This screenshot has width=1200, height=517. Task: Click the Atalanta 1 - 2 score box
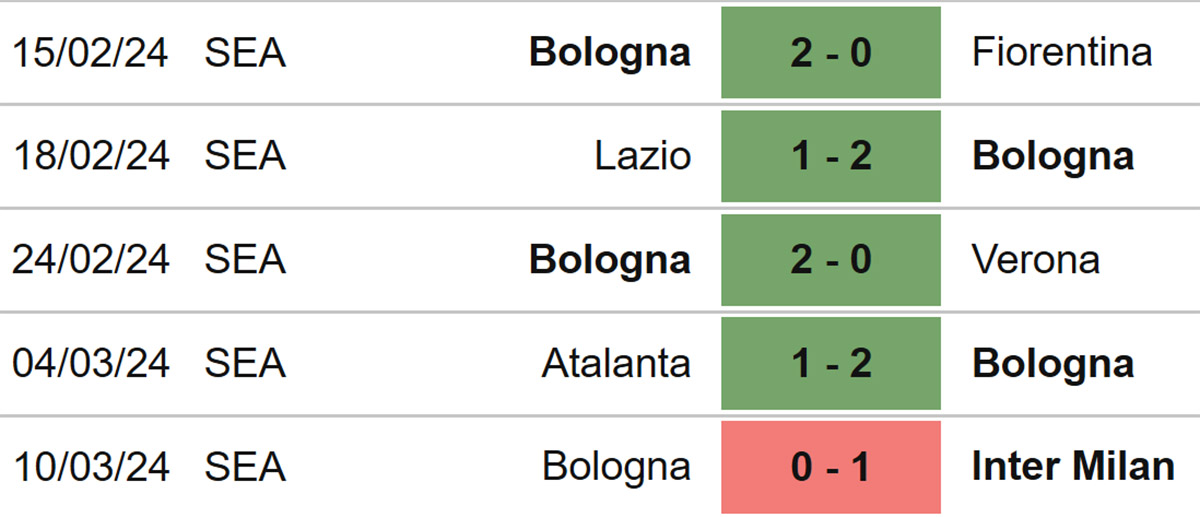click(831, 364)
